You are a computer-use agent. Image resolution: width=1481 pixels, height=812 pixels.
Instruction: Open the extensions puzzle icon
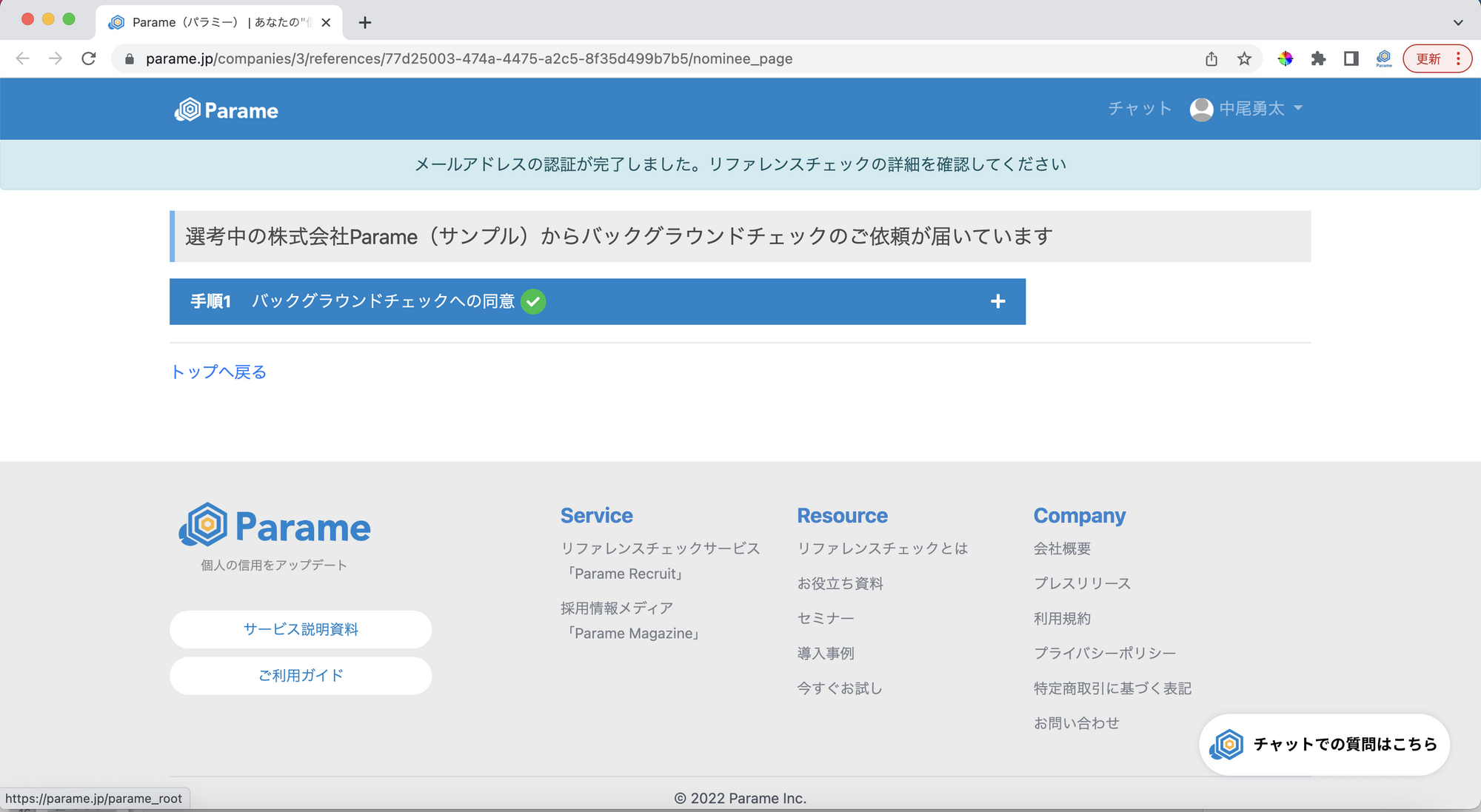coord(1318,58)
